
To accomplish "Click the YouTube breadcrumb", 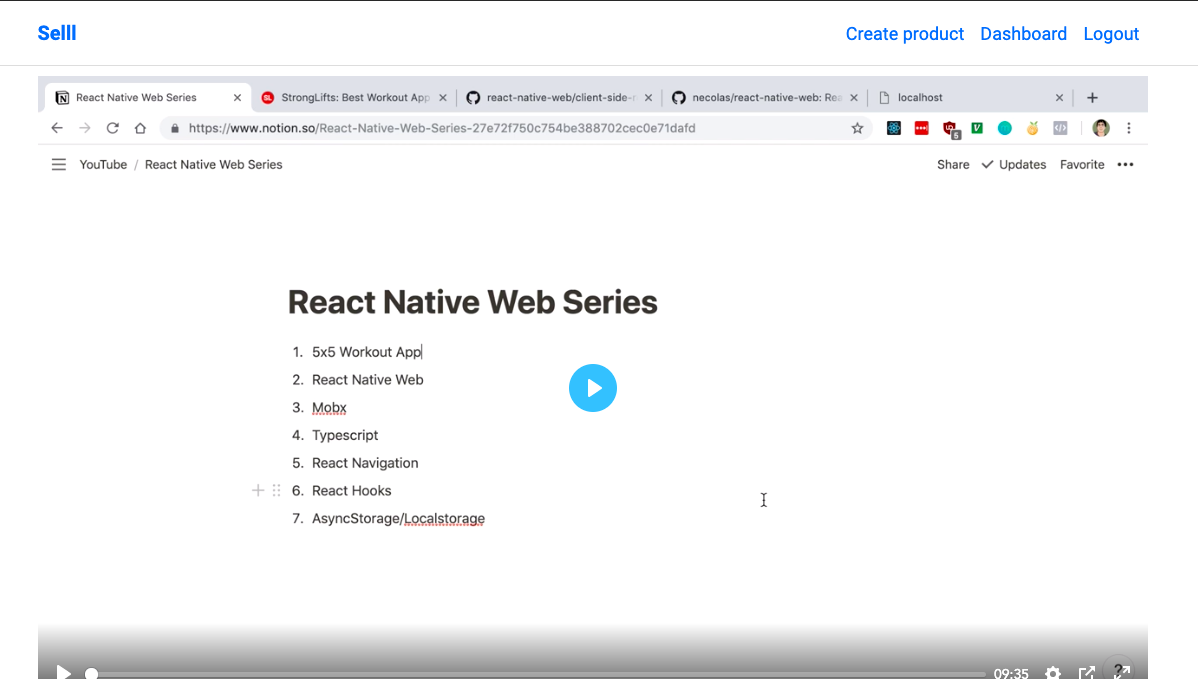I will [103, 164].
